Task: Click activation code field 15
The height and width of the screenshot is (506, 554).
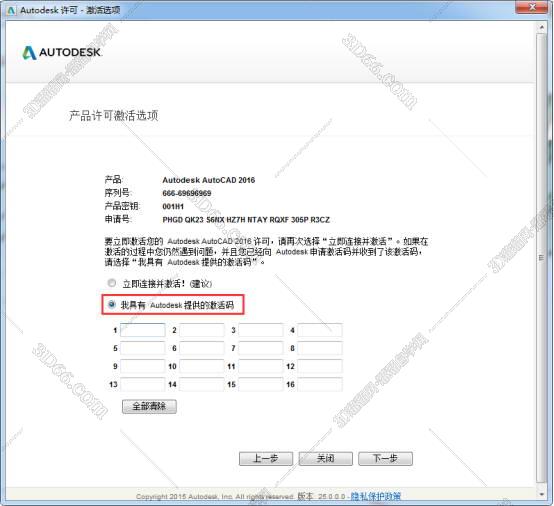Action: (x=261, y=384)
